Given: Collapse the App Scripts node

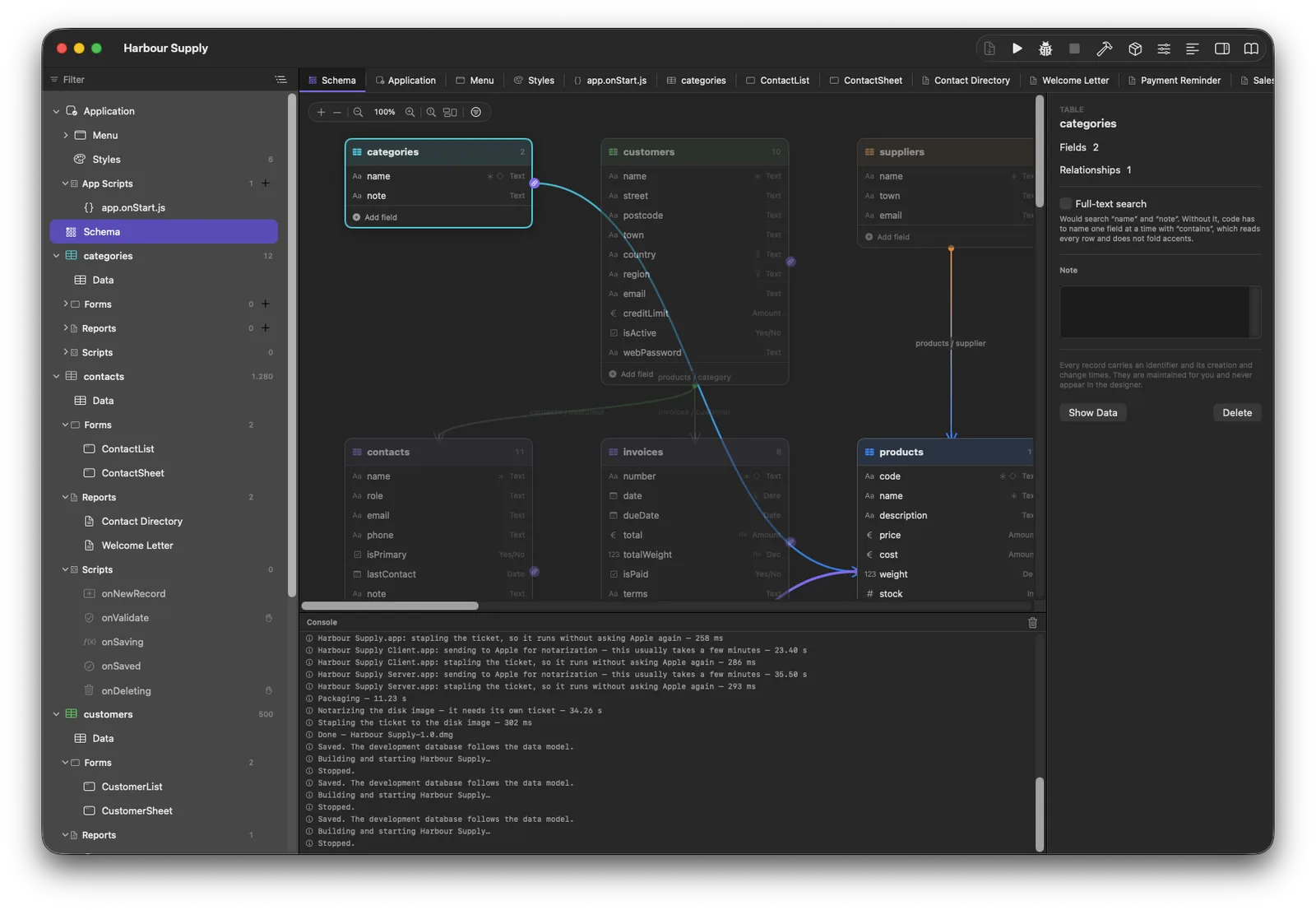Looking at the screenshot, I should point(66,183).
